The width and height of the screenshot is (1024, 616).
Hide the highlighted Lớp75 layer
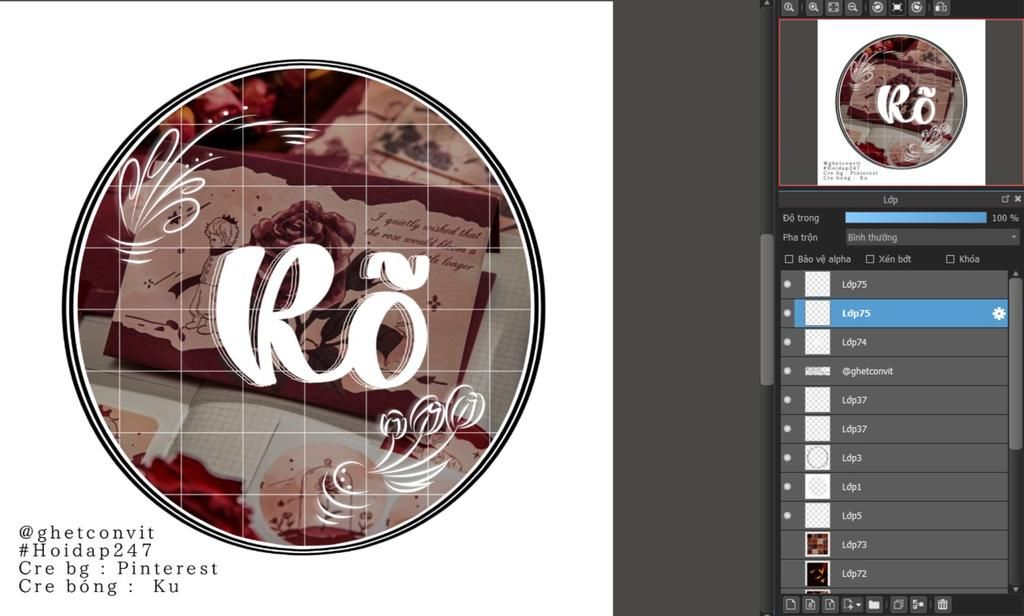pos(787,313)
